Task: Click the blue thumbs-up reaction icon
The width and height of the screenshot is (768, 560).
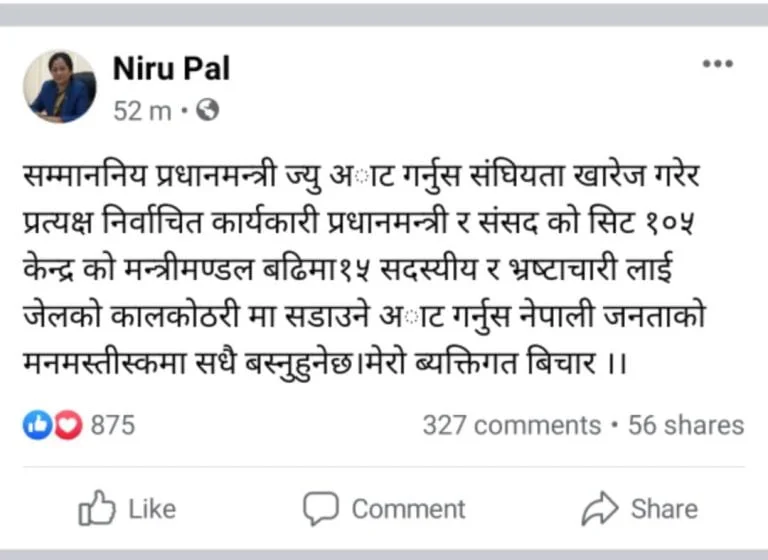Action: (x=35, y=425)
